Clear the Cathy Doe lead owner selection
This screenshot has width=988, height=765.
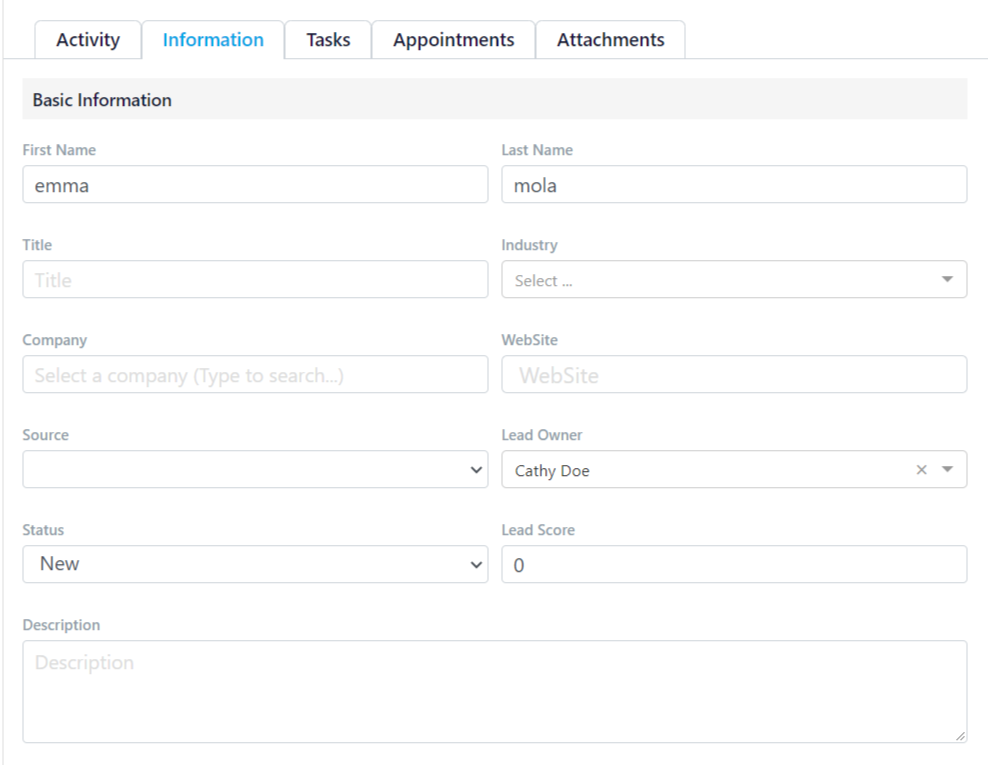(x=921, y=469)
